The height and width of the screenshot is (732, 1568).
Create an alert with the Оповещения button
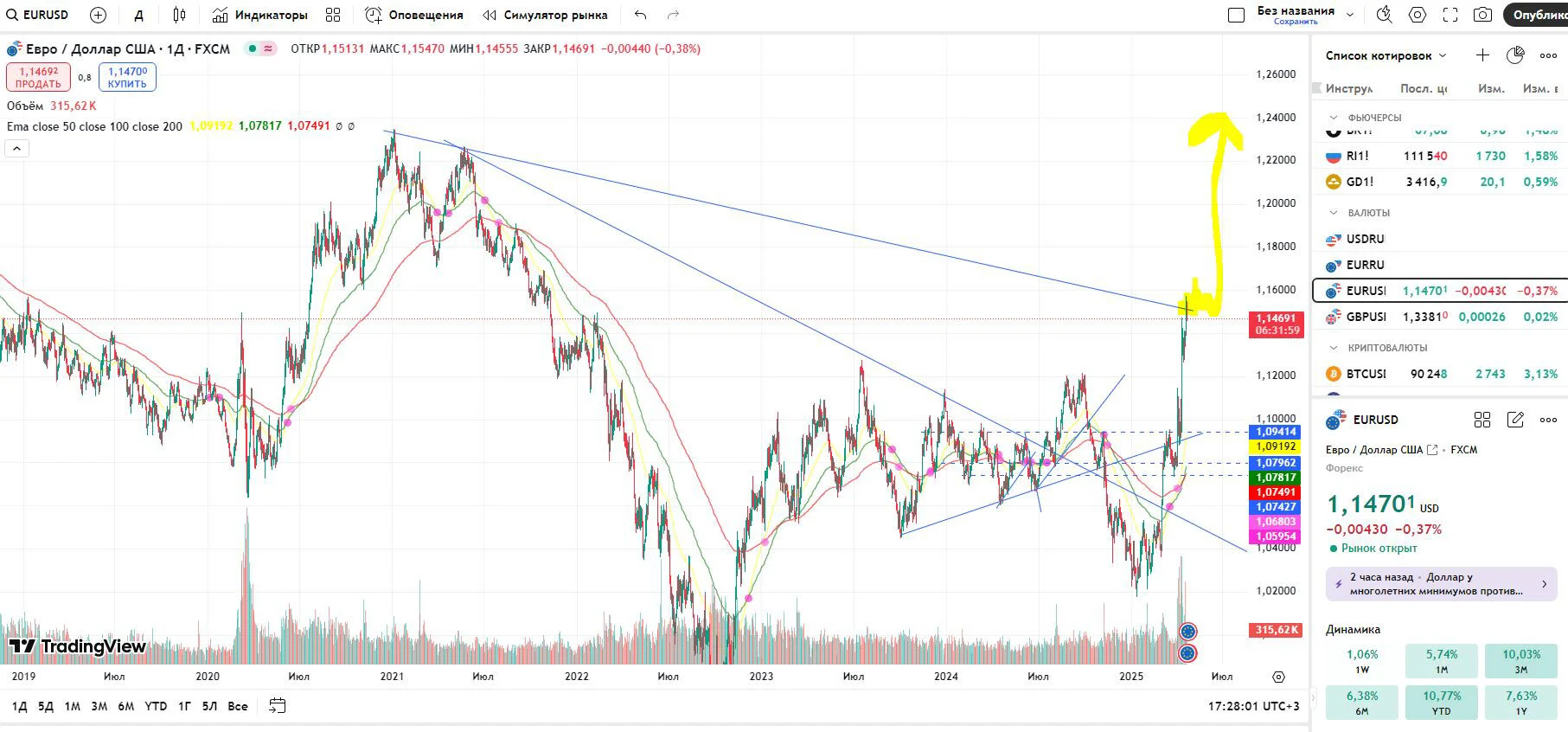click(413, 15)
